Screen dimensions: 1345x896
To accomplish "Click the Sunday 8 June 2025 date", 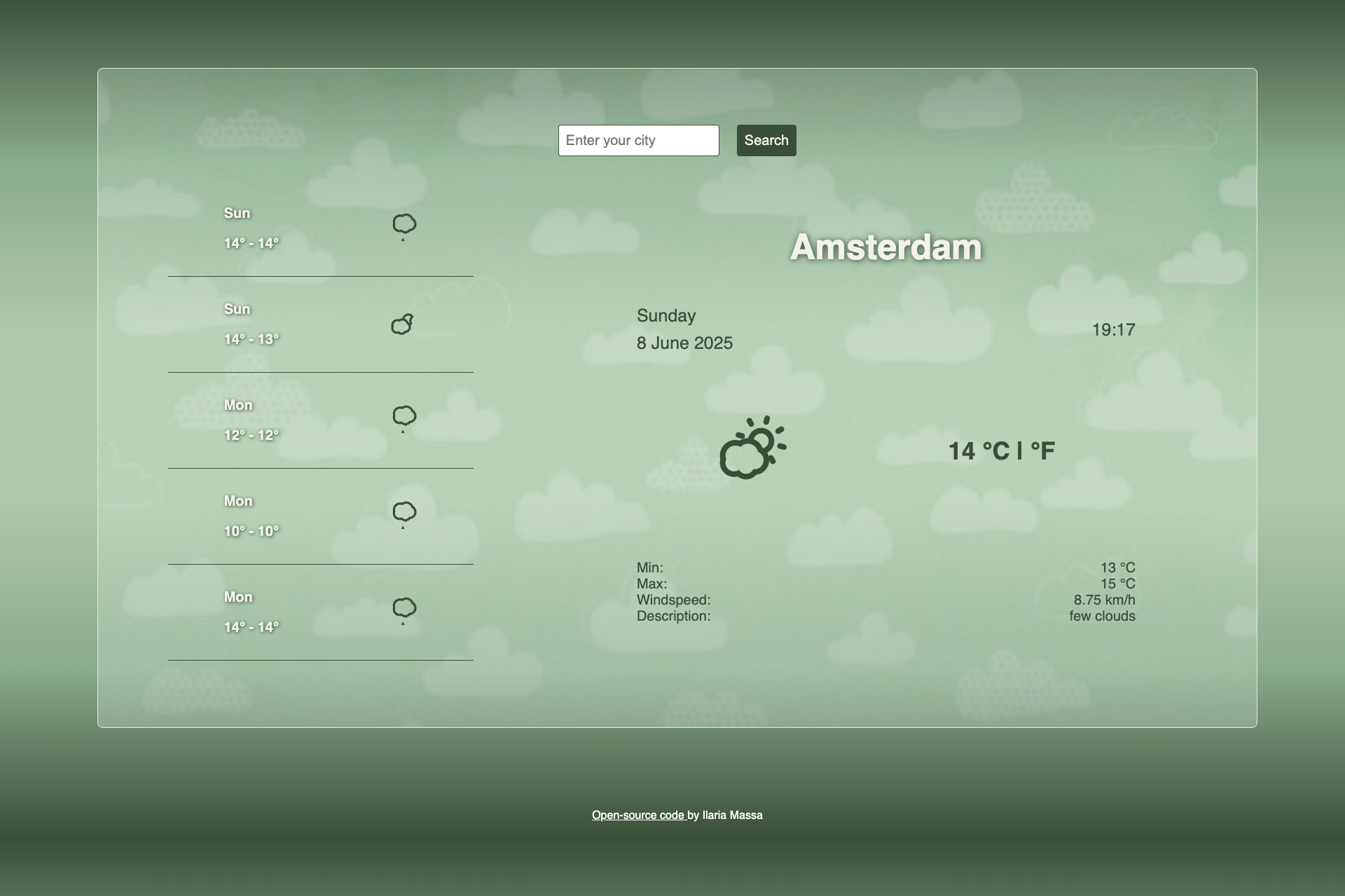I will point(684,329).
